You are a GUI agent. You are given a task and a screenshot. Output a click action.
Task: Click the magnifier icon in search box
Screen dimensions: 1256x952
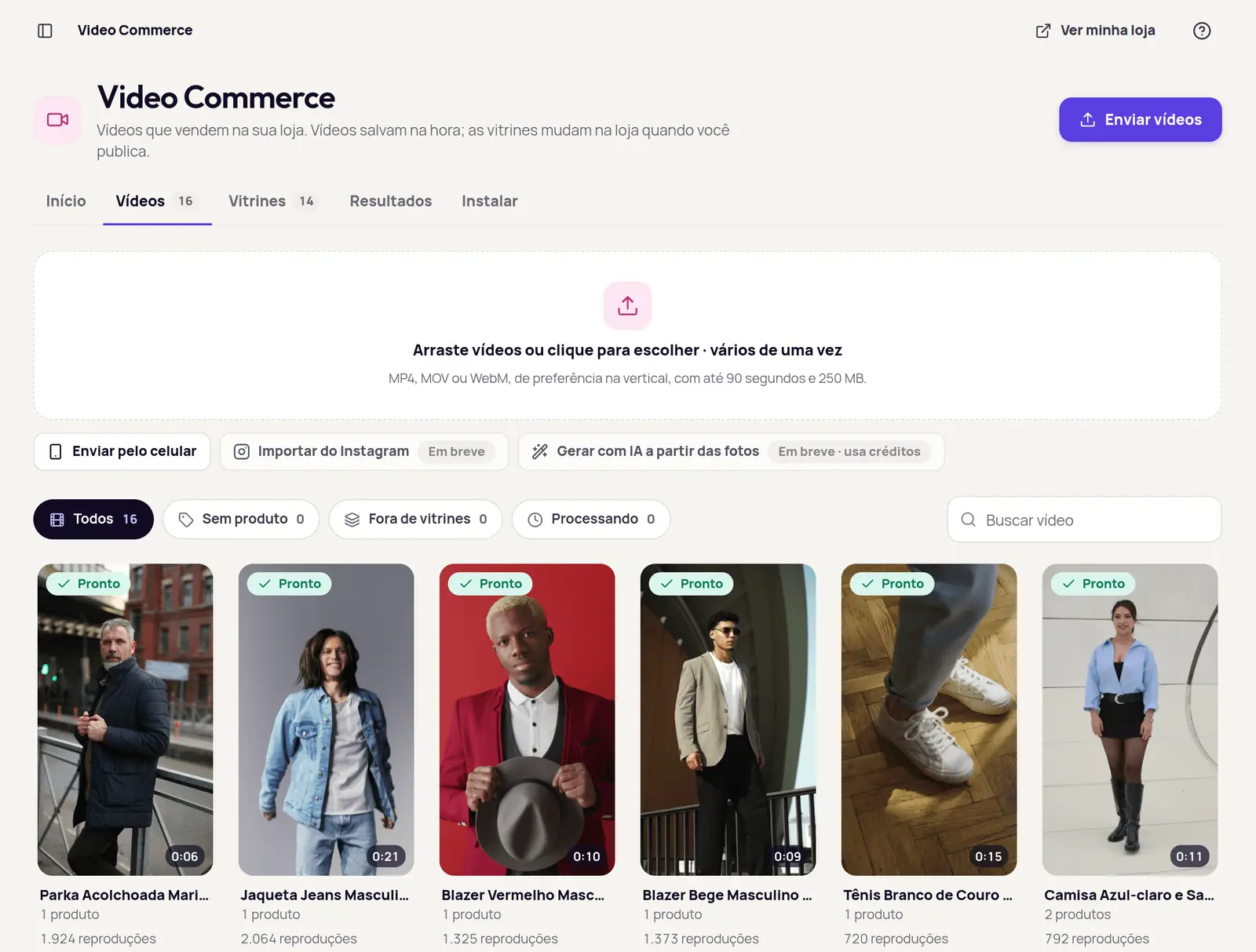tap(968, 520)
